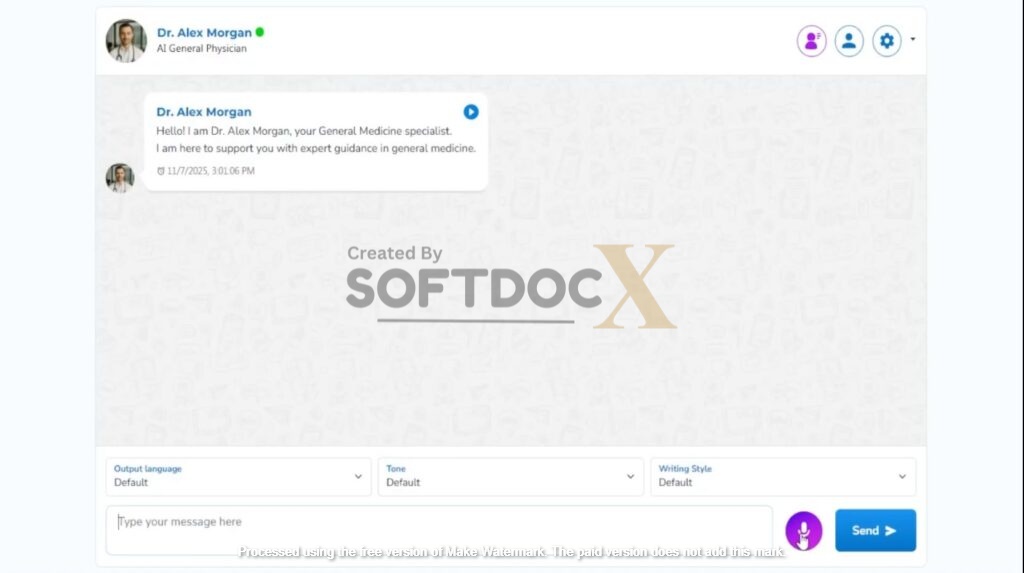Expand the Tone dropdown
Screen dimensions: 1024x573
point(510,477)
